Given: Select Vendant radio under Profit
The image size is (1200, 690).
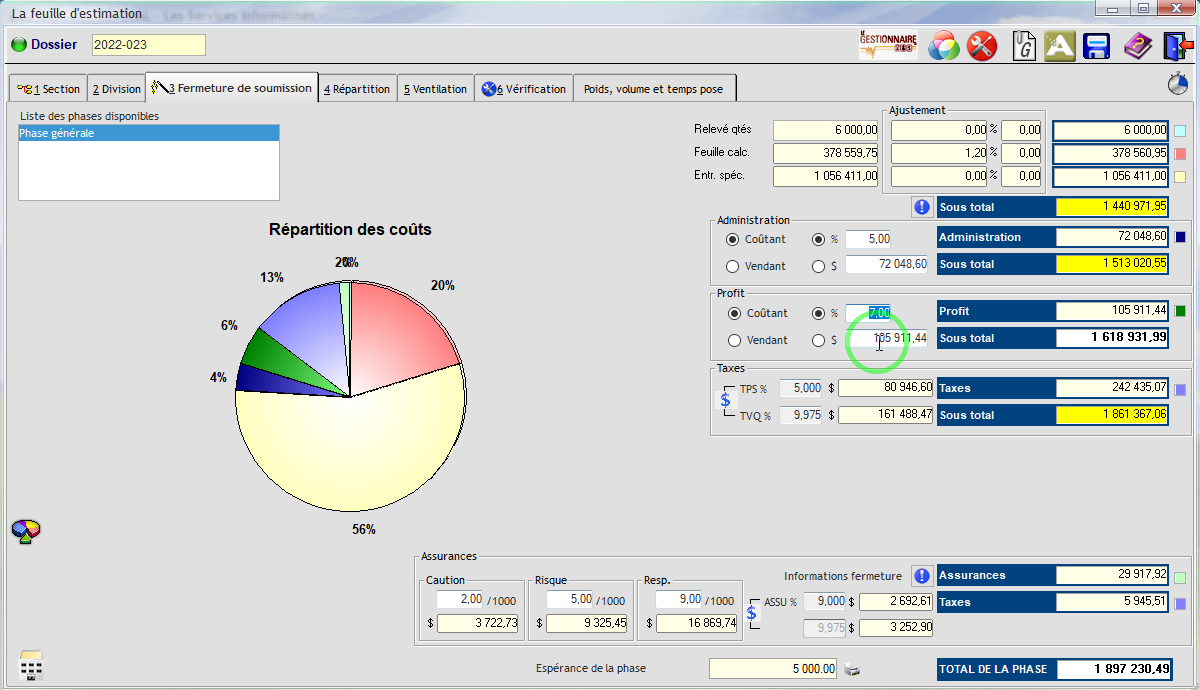Looking at the screenshot, I should tap(733, 340).
